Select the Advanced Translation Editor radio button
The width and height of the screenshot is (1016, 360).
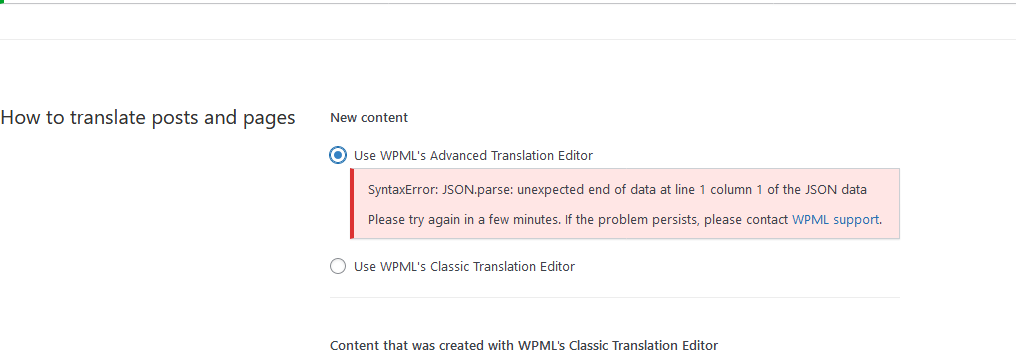click(x=338, y=155)
